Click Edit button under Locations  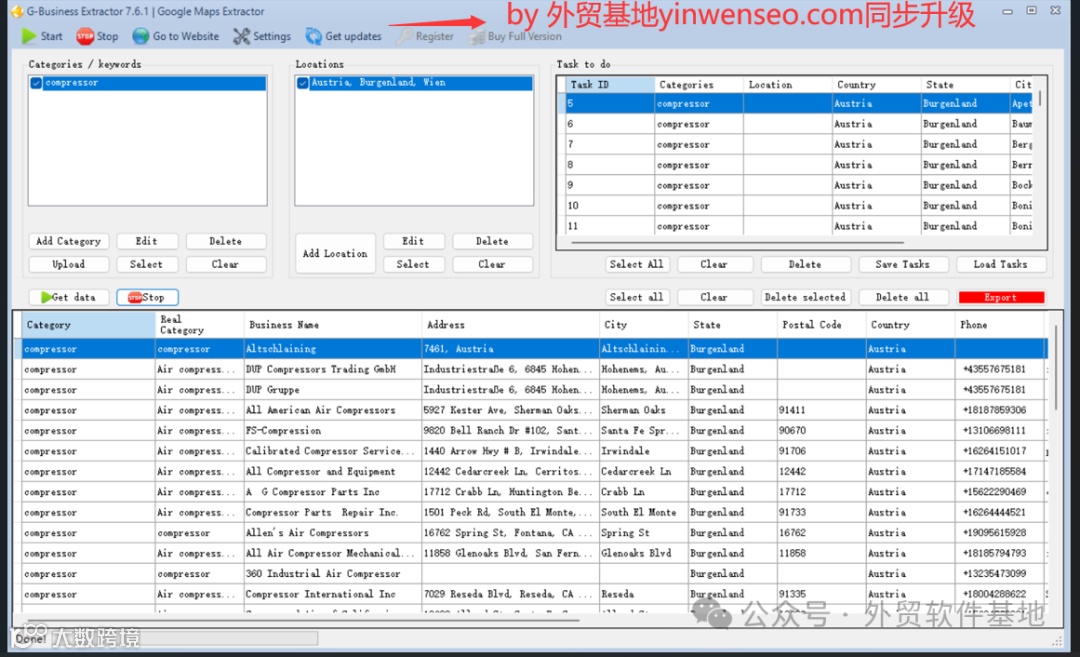pyautogui.click(x=413, y=241)
